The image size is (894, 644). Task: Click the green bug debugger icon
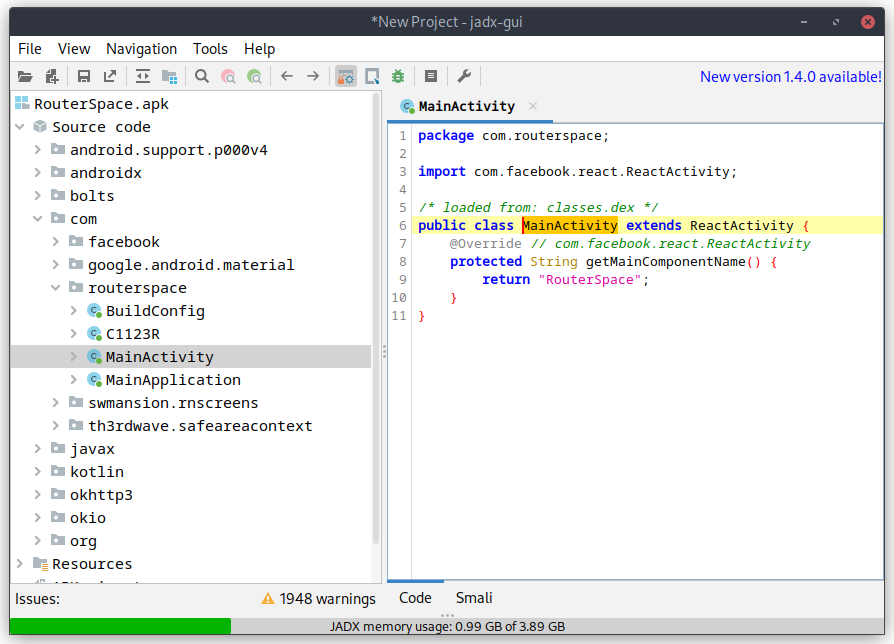(398, 76)
